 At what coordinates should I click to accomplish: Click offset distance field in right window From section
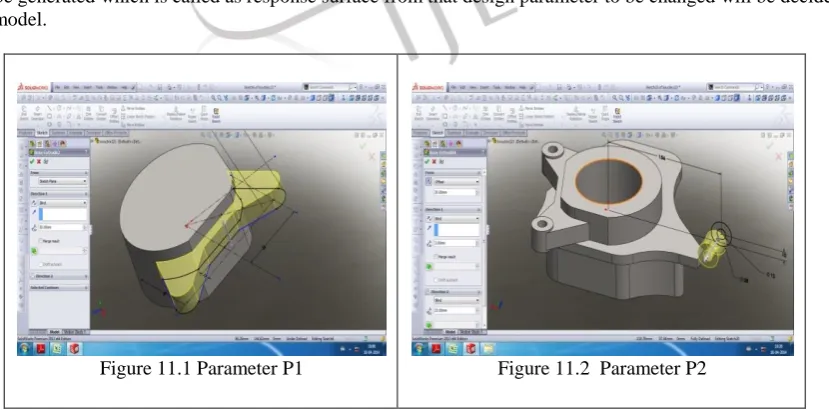tap(455, 192)
